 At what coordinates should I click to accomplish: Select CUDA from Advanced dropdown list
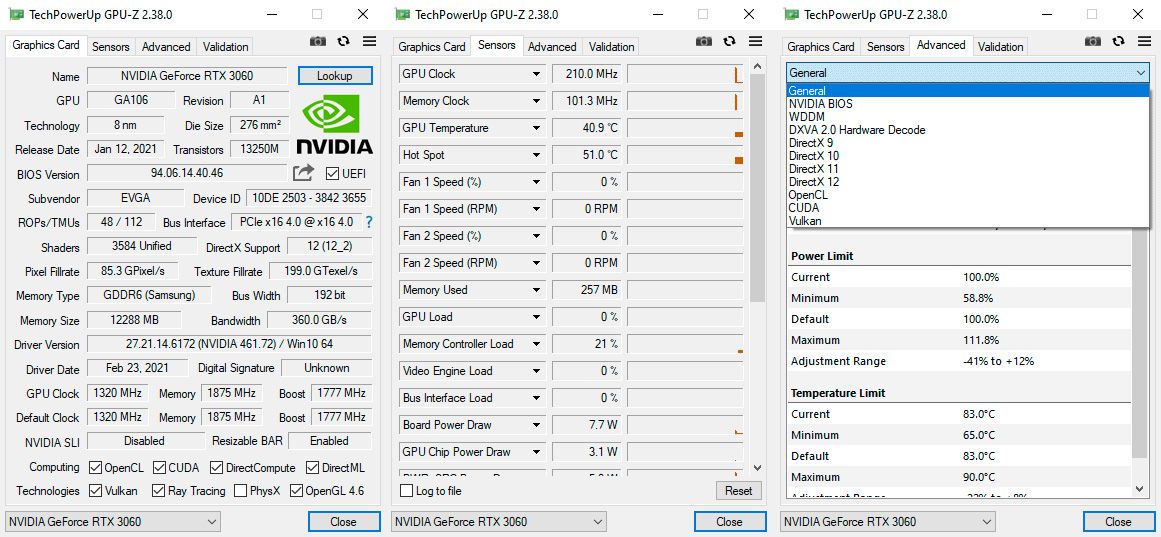point(967,207)
